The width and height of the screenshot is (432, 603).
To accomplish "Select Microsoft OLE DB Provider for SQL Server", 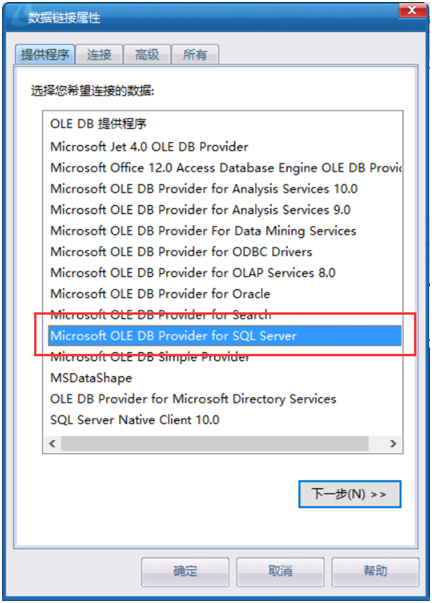I will pyautogui.click(x=225, y=336).
